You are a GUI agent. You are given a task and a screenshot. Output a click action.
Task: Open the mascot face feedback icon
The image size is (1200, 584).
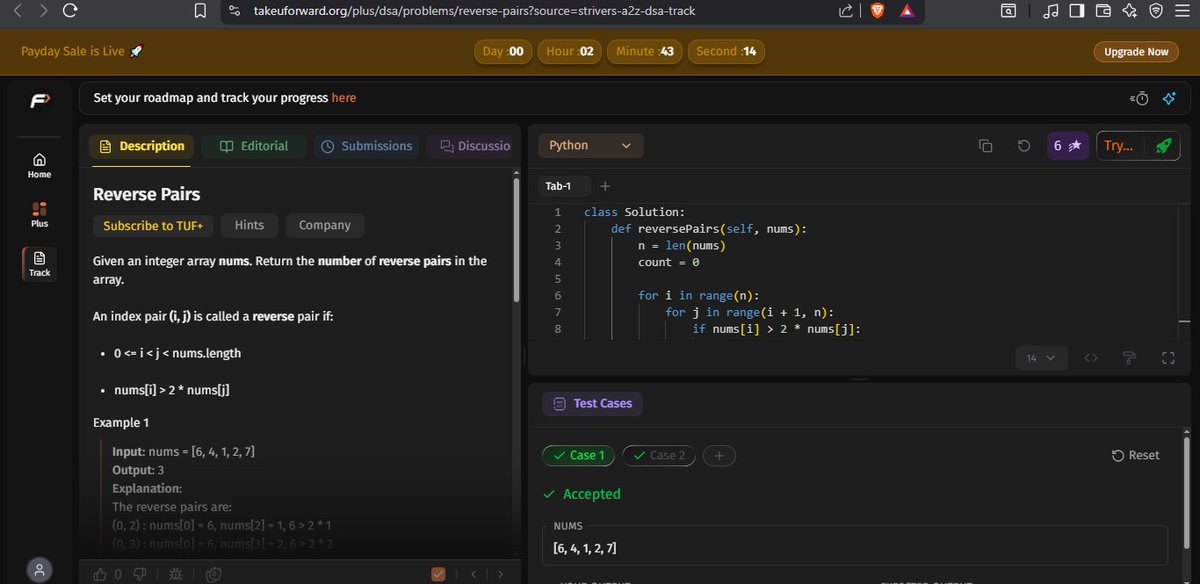(213, 574)
